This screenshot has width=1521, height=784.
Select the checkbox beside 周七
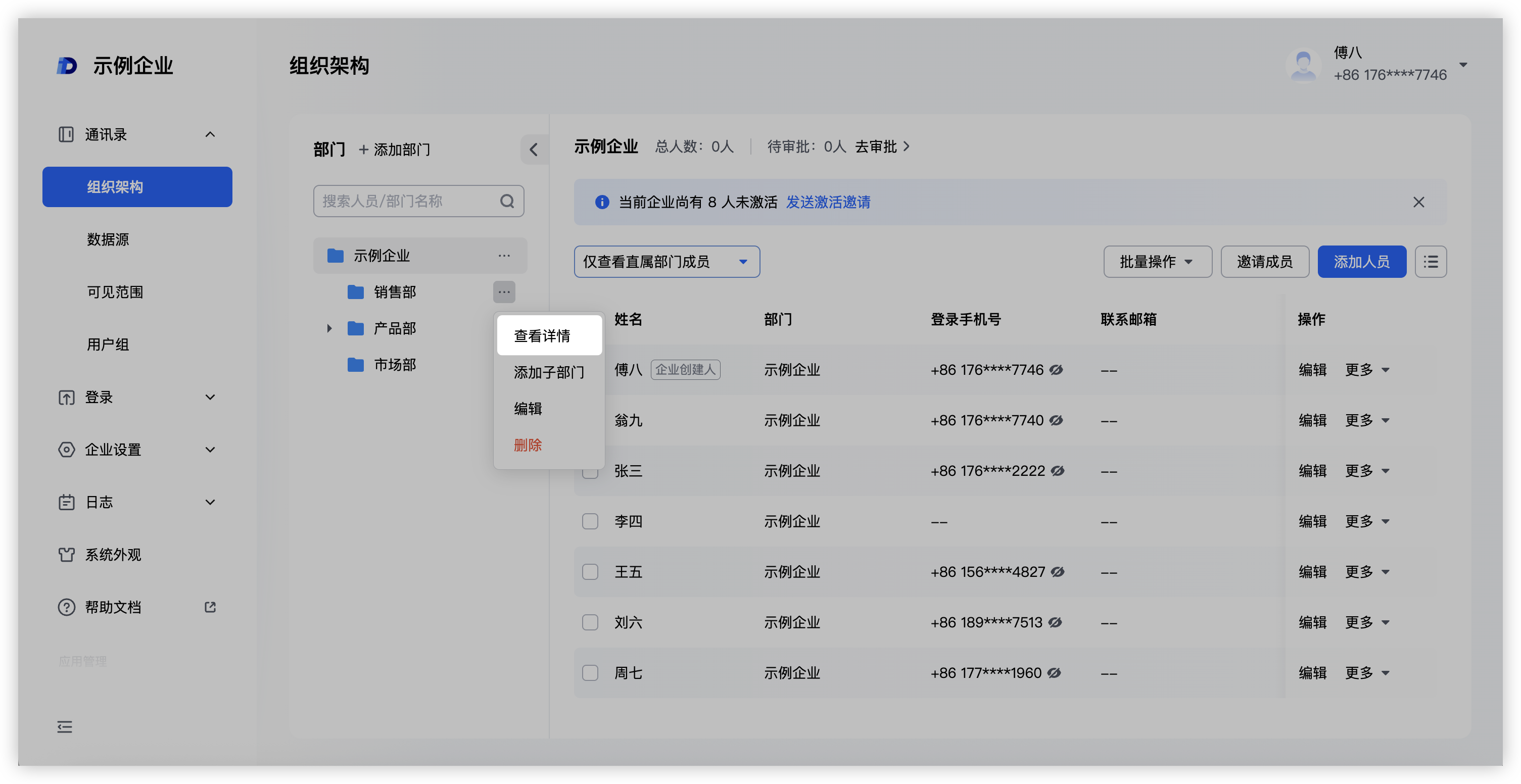[x=590, y=672]
